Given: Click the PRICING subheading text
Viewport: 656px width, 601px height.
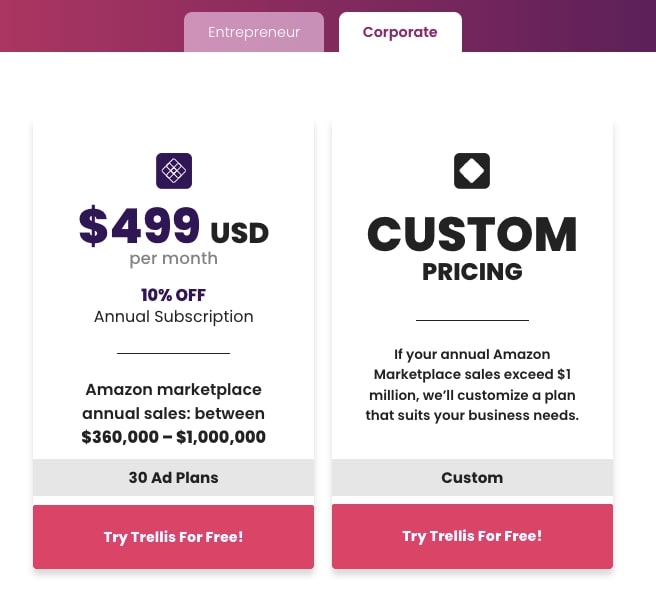Looking at the screenshot, I should 472,272.
